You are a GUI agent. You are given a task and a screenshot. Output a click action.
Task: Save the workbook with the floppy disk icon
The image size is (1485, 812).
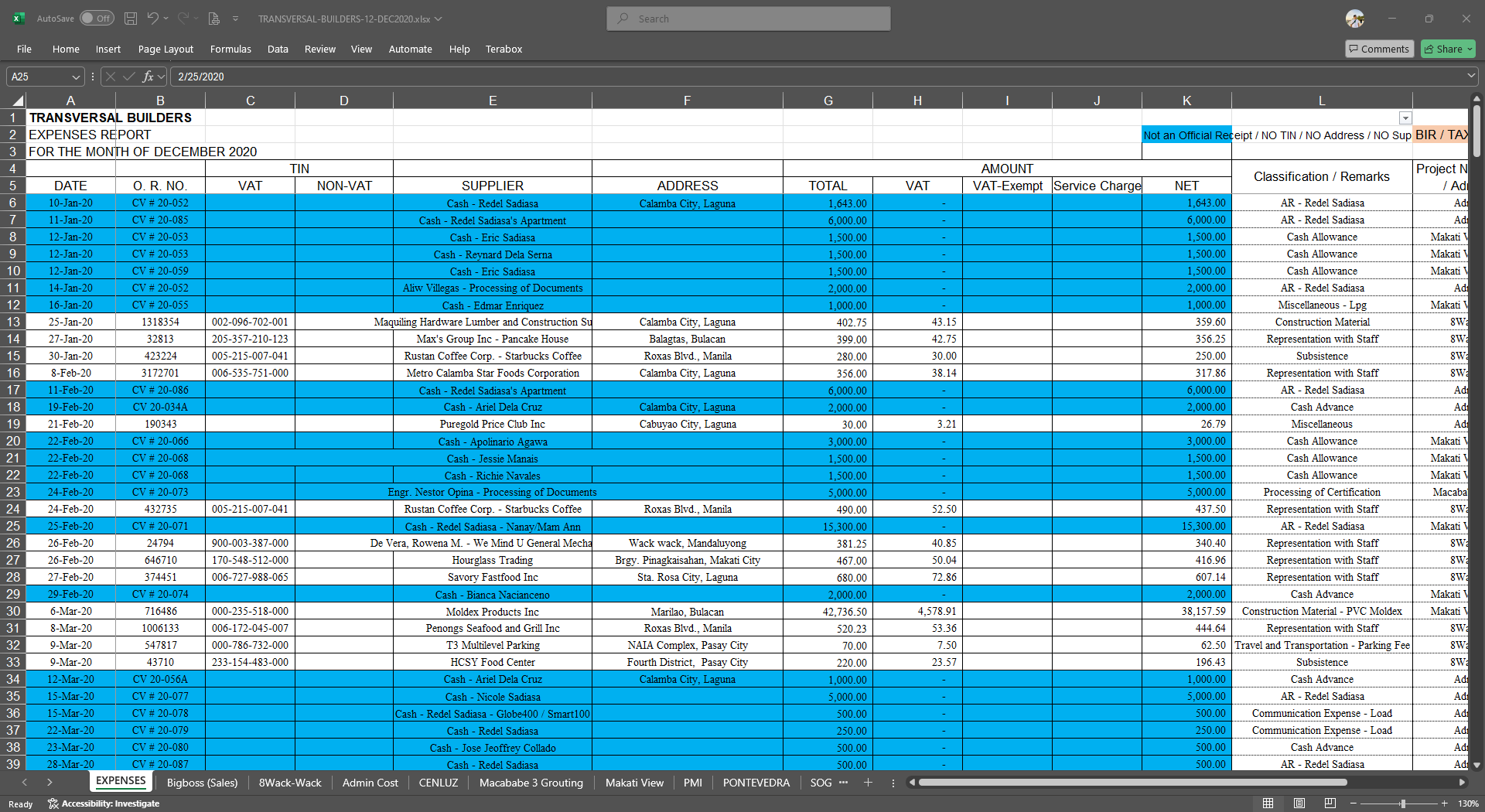[131, 19]
